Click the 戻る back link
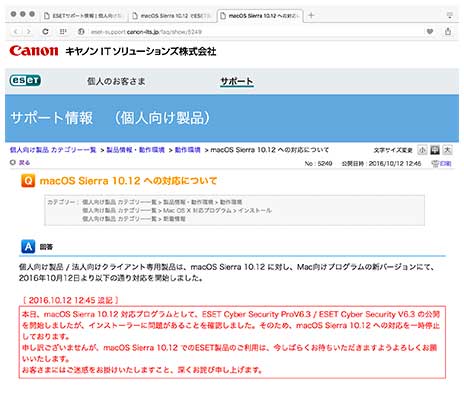 coord(24,163)
